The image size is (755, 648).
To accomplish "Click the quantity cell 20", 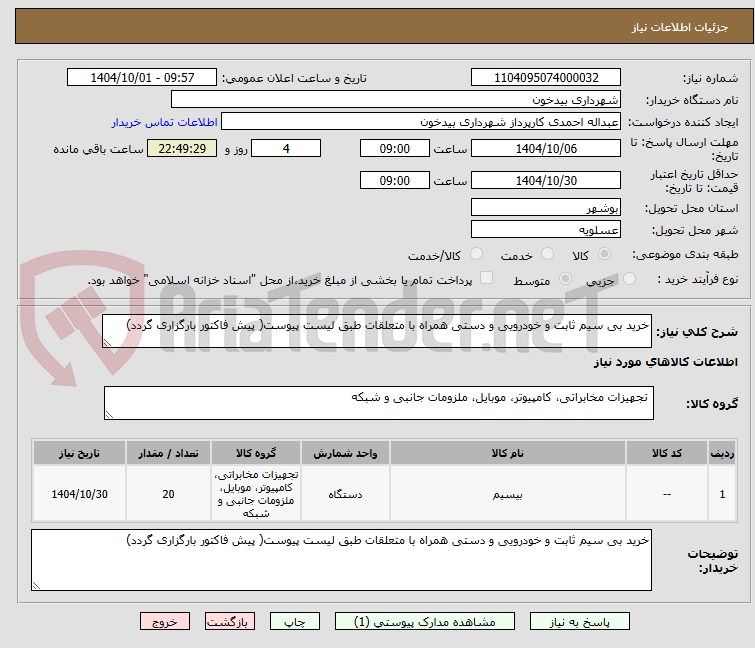I will click(168, 494).
